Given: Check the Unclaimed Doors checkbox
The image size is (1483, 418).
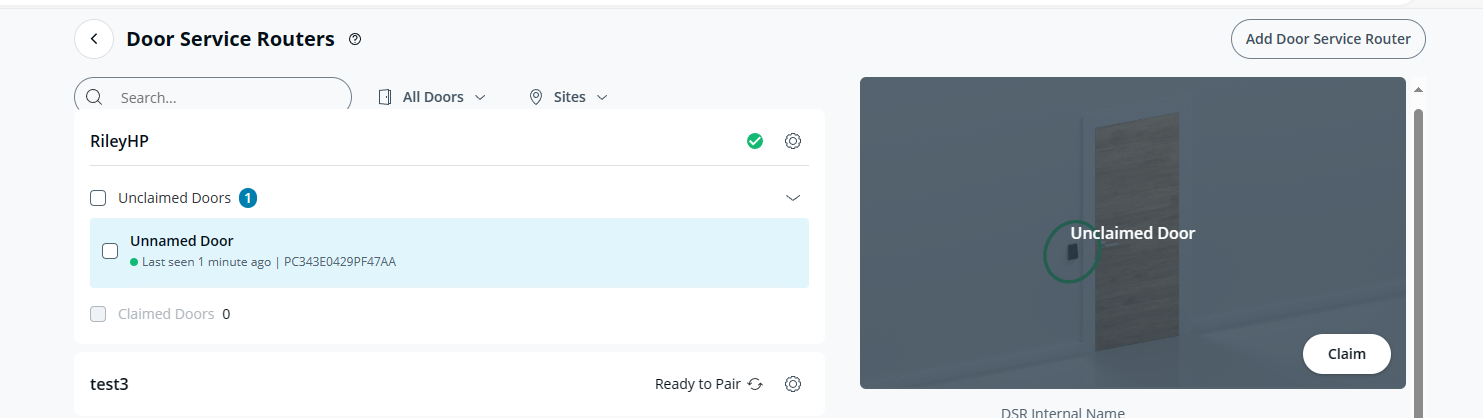Looking at the screenshot, I should (98, 198).
